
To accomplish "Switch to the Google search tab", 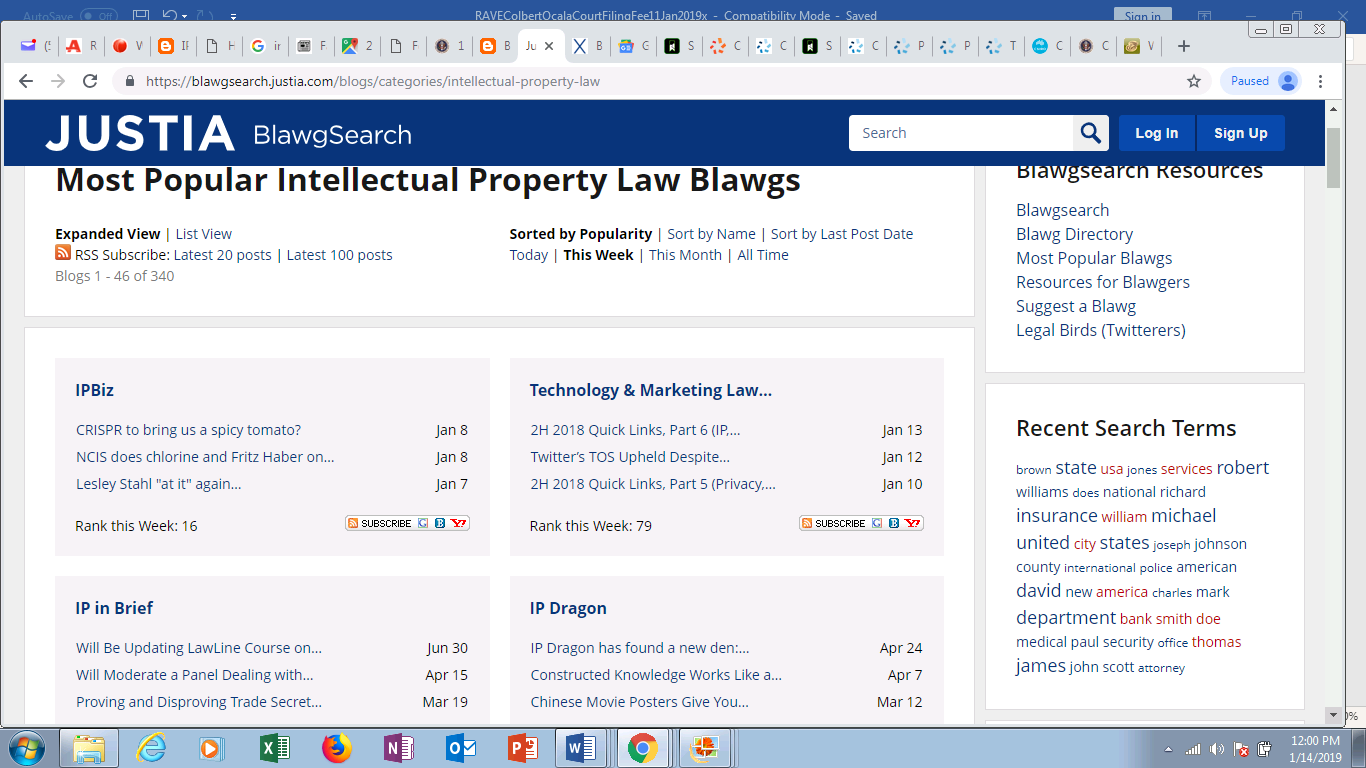I will tap(264, 46).
